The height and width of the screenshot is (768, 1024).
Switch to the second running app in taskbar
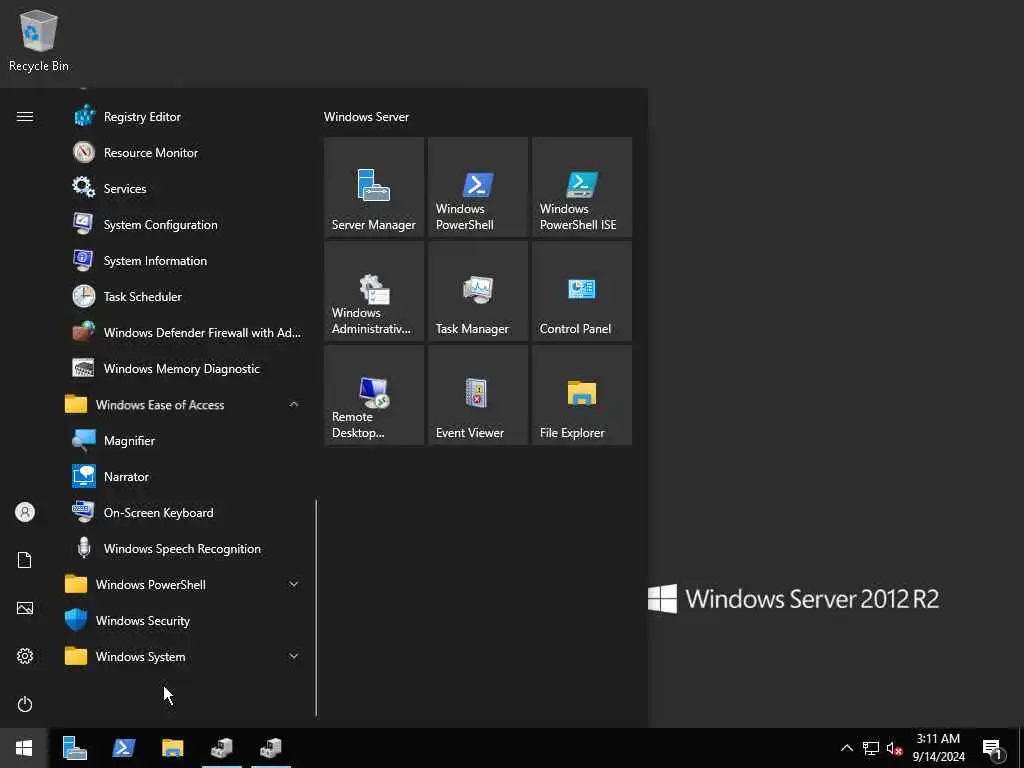click(x=271, y=748)
